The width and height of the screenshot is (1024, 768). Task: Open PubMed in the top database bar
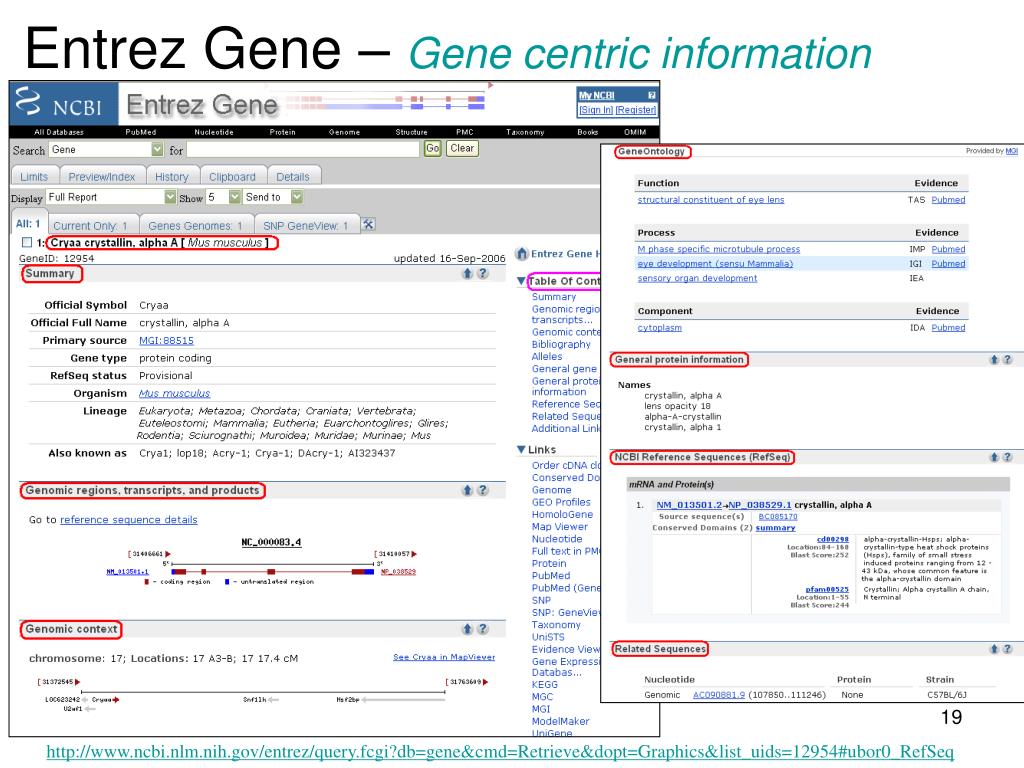(140, 133)
